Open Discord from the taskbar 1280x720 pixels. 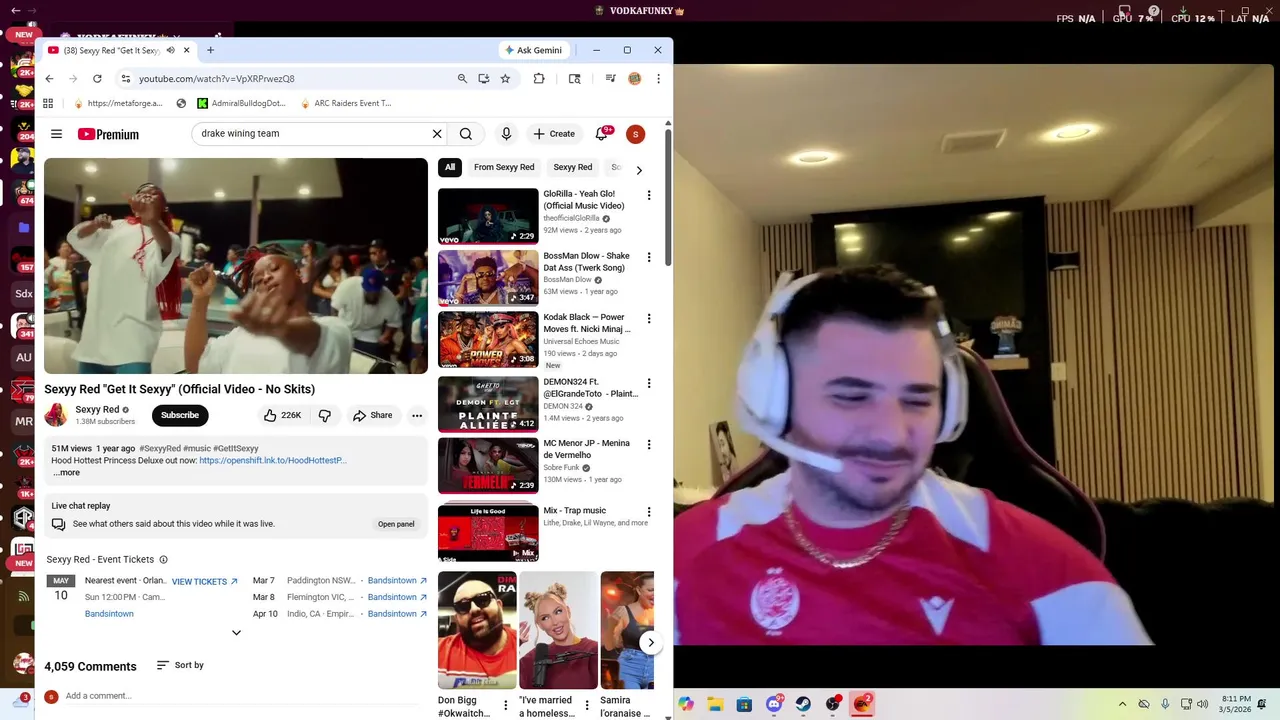[774, 704]
